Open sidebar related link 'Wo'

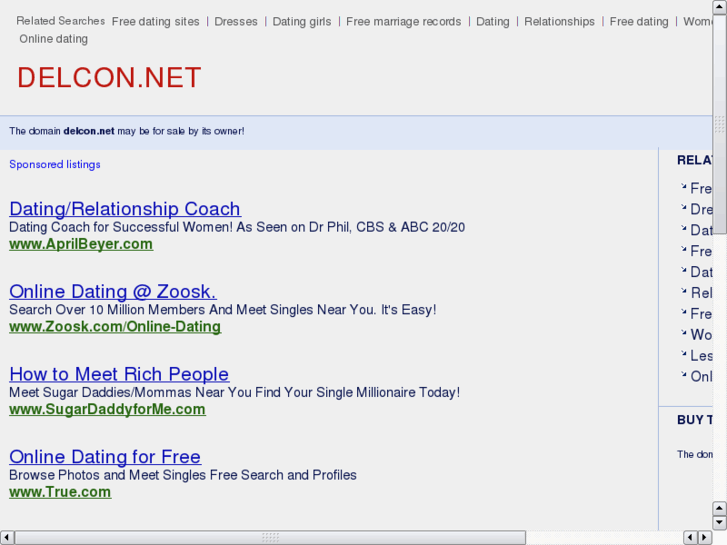(x=701, y=334)
